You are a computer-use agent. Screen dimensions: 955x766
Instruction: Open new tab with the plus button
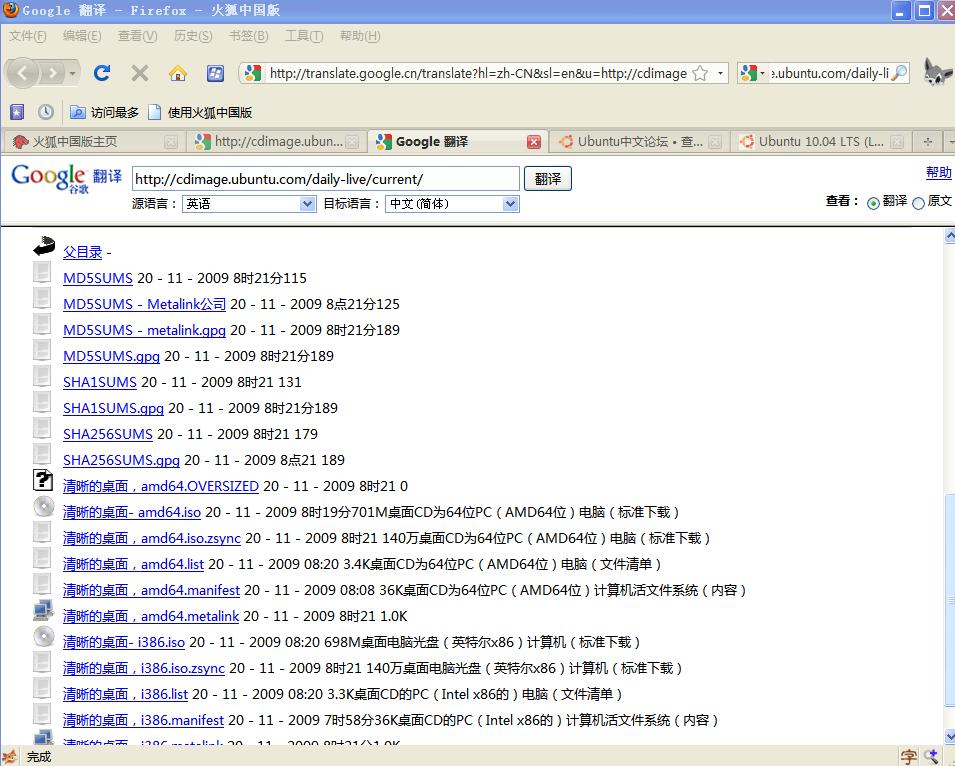pyautogui.click(x=928, y=142)
